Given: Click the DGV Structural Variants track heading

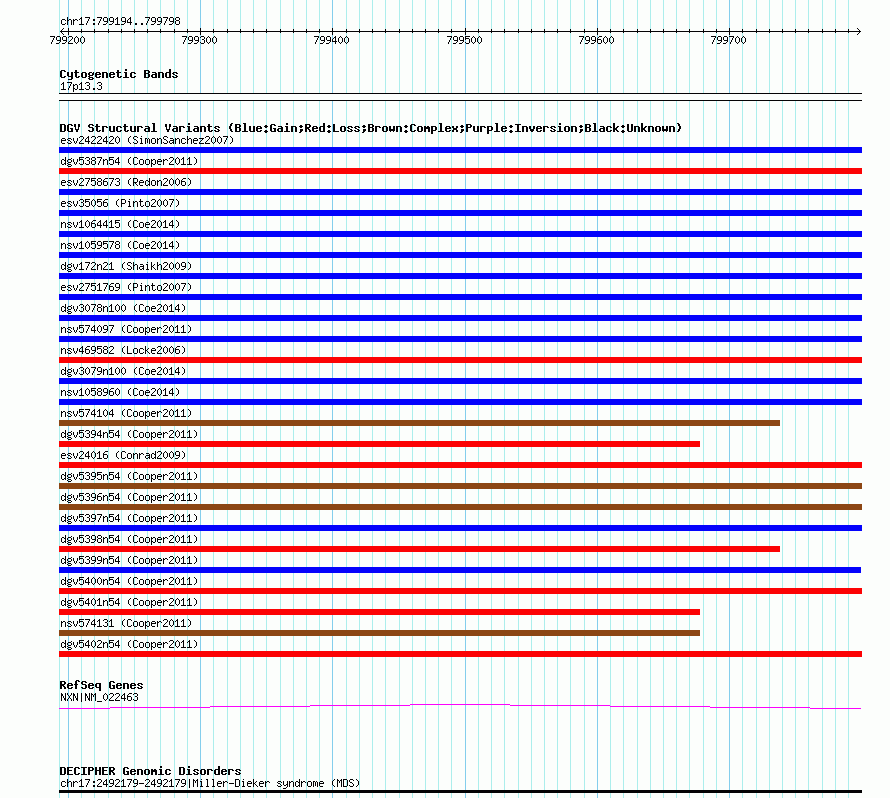Looking at the screenshot, I should click(370, 128).
